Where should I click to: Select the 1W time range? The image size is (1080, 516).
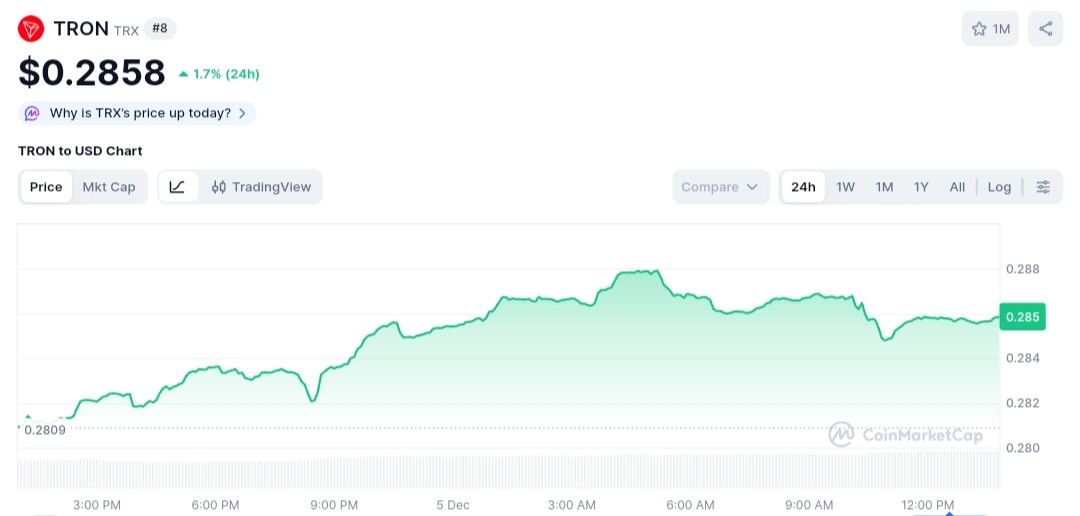tap(845, 187)
